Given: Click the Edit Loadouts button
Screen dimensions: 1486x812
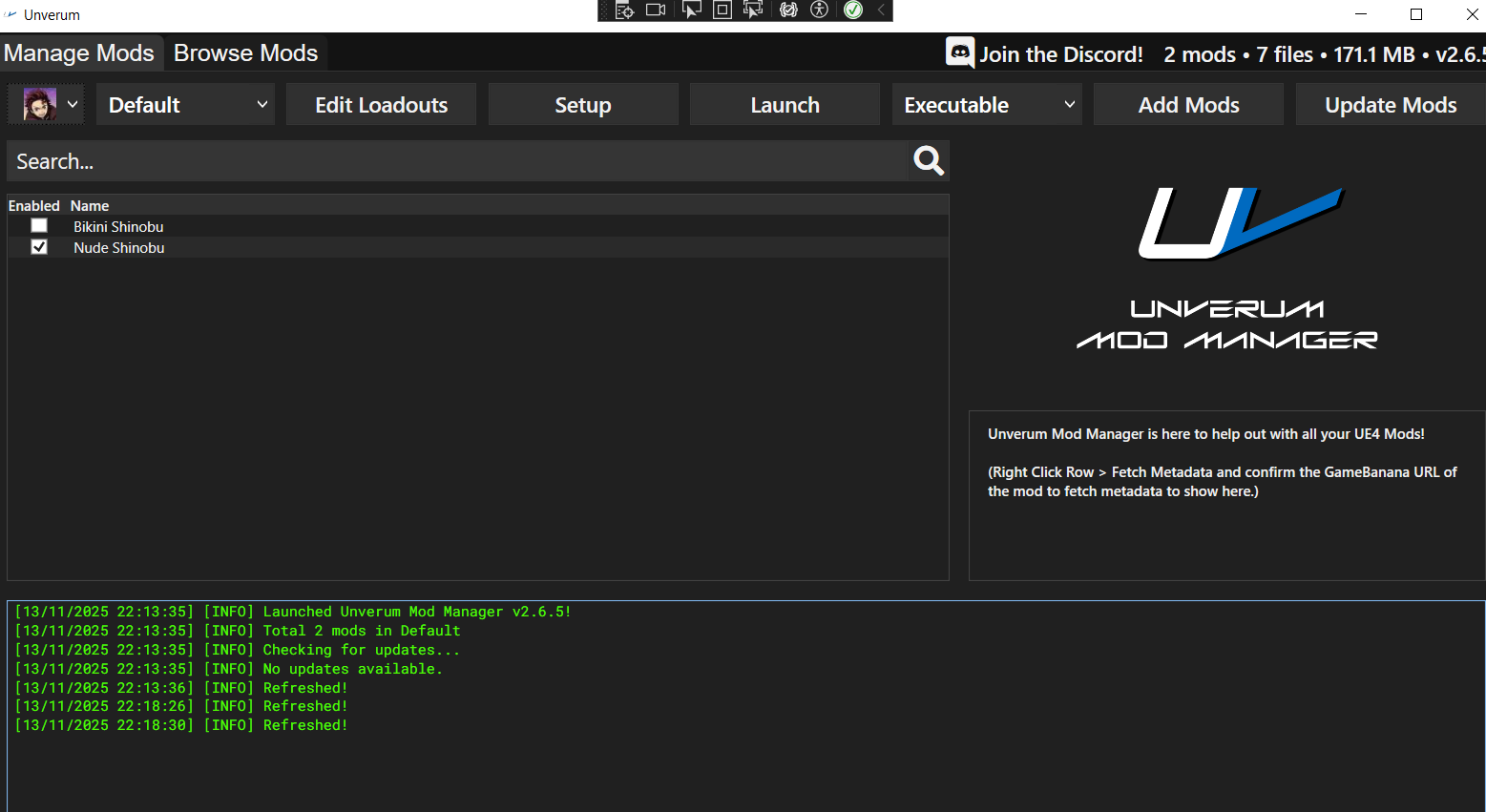Looking at the screenshot, I should pos(382,104).
